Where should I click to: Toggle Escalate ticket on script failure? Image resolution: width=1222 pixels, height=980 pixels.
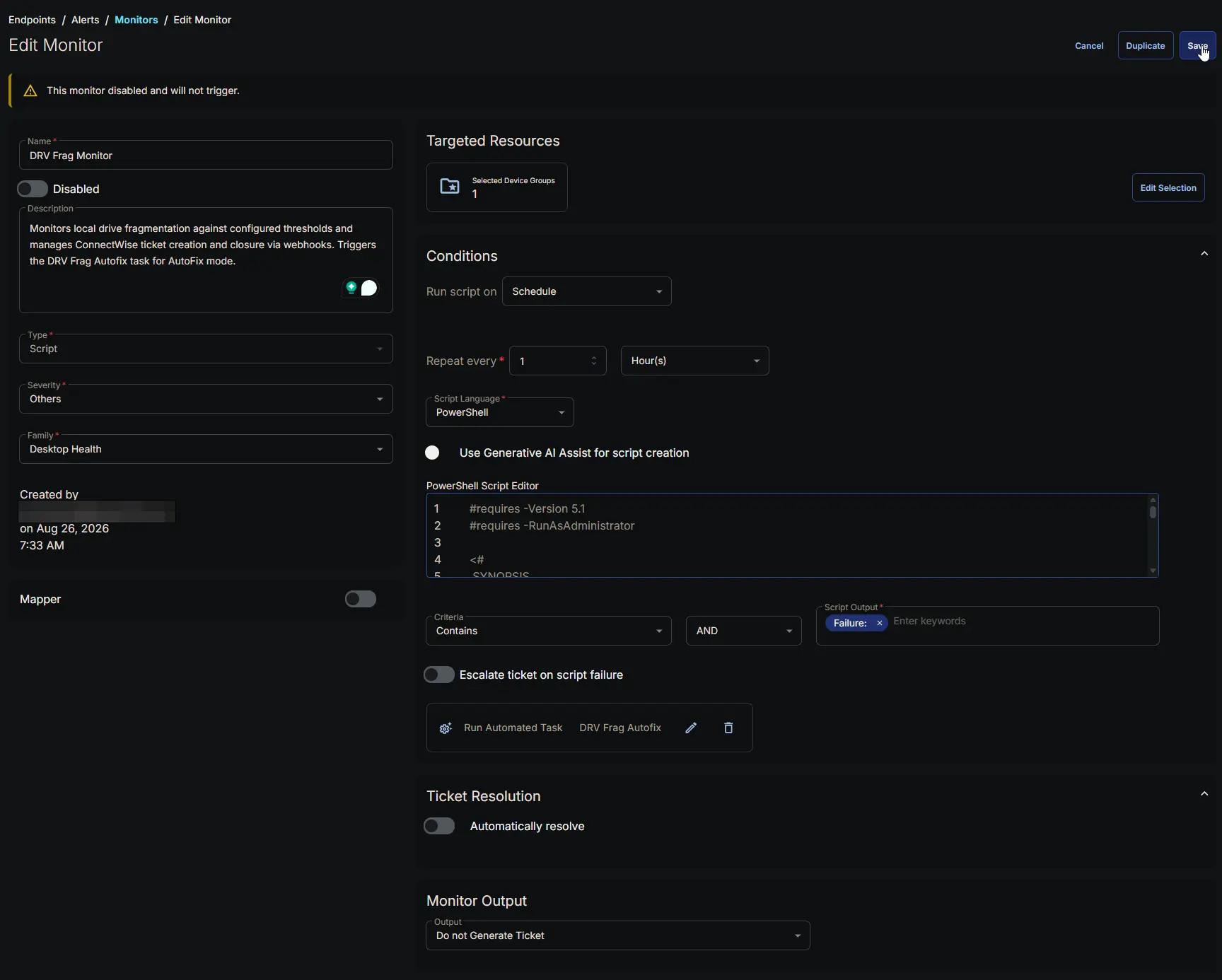coord(439,675)
